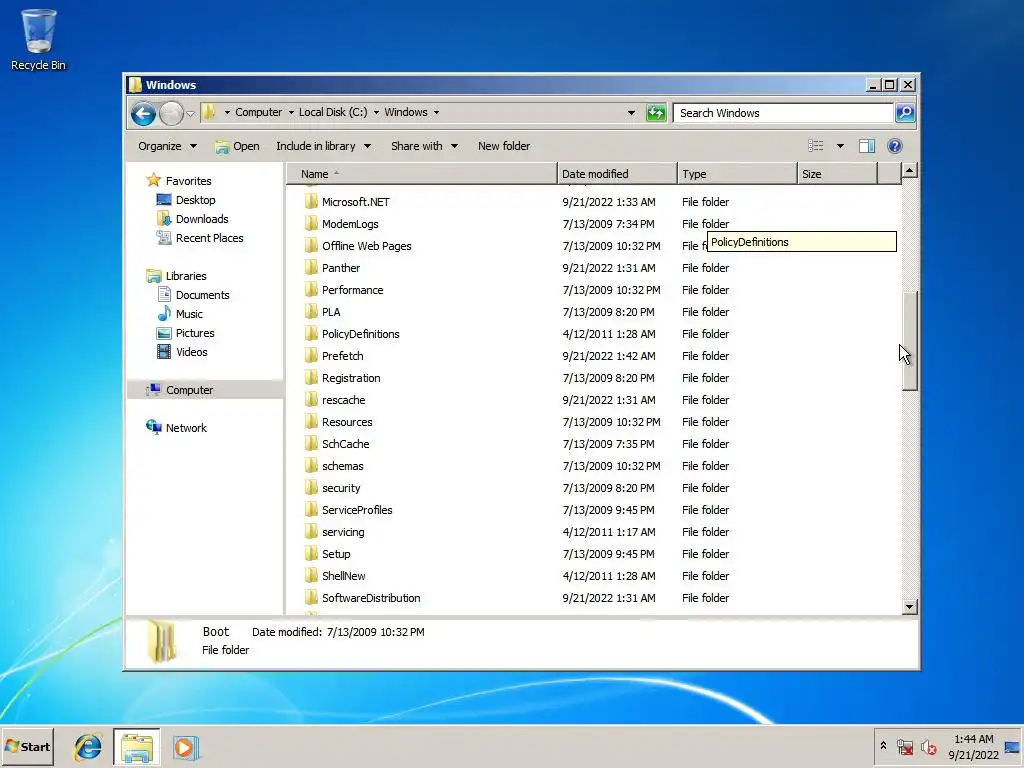
Task: Select the ModemLogs folder icon
Action: 311,223
